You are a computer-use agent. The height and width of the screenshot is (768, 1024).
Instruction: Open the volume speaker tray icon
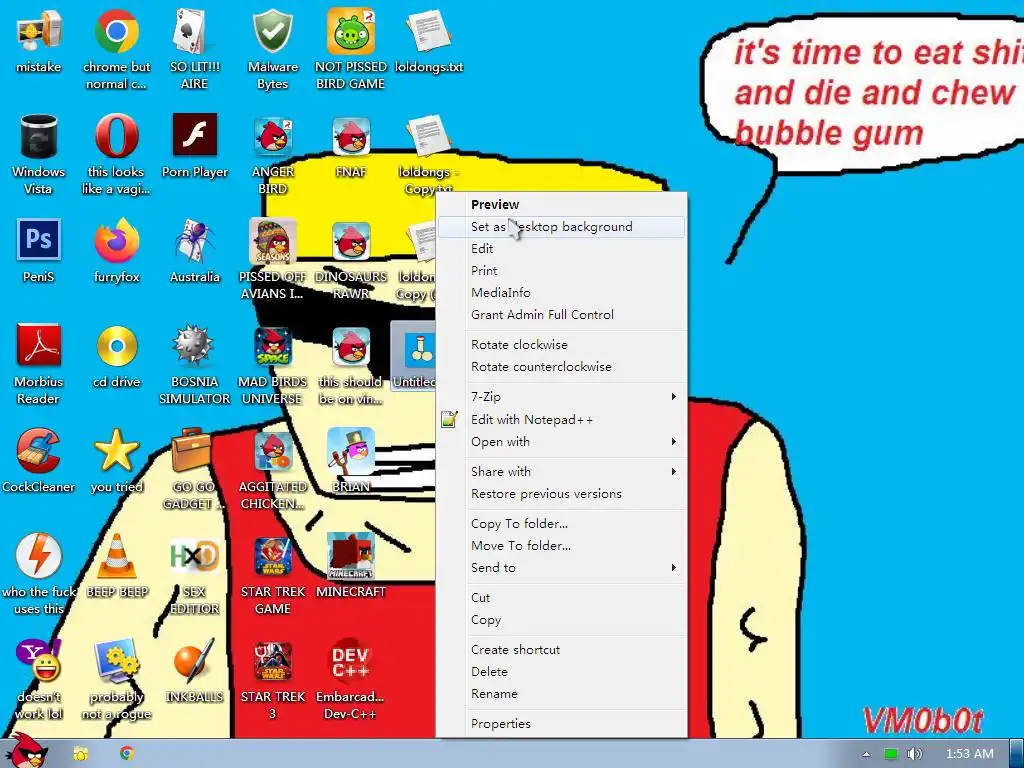click(916, 754)
